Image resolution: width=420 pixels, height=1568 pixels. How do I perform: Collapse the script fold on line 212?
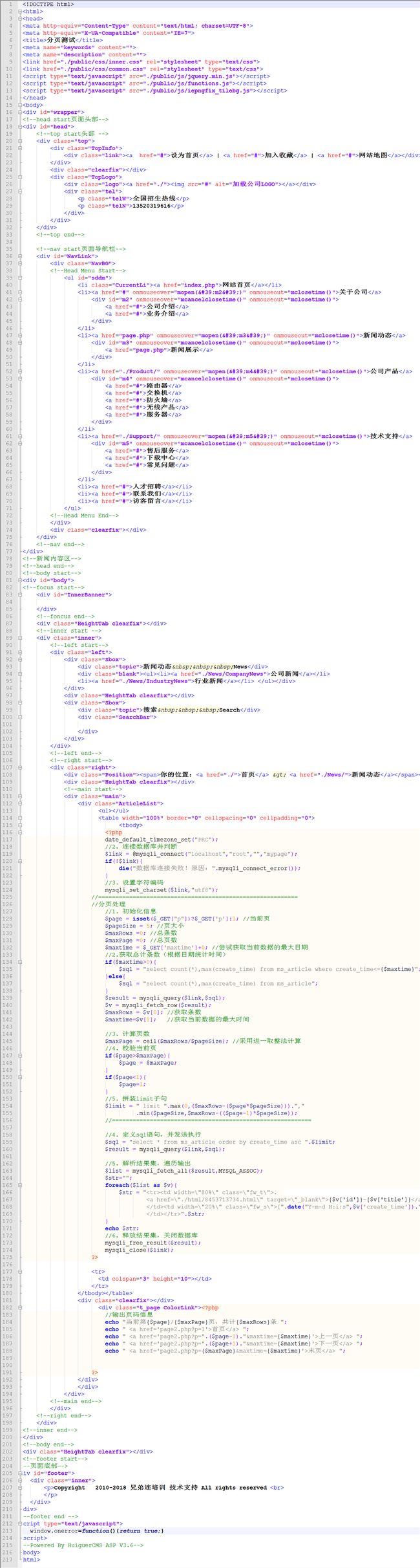(20, 1523)
